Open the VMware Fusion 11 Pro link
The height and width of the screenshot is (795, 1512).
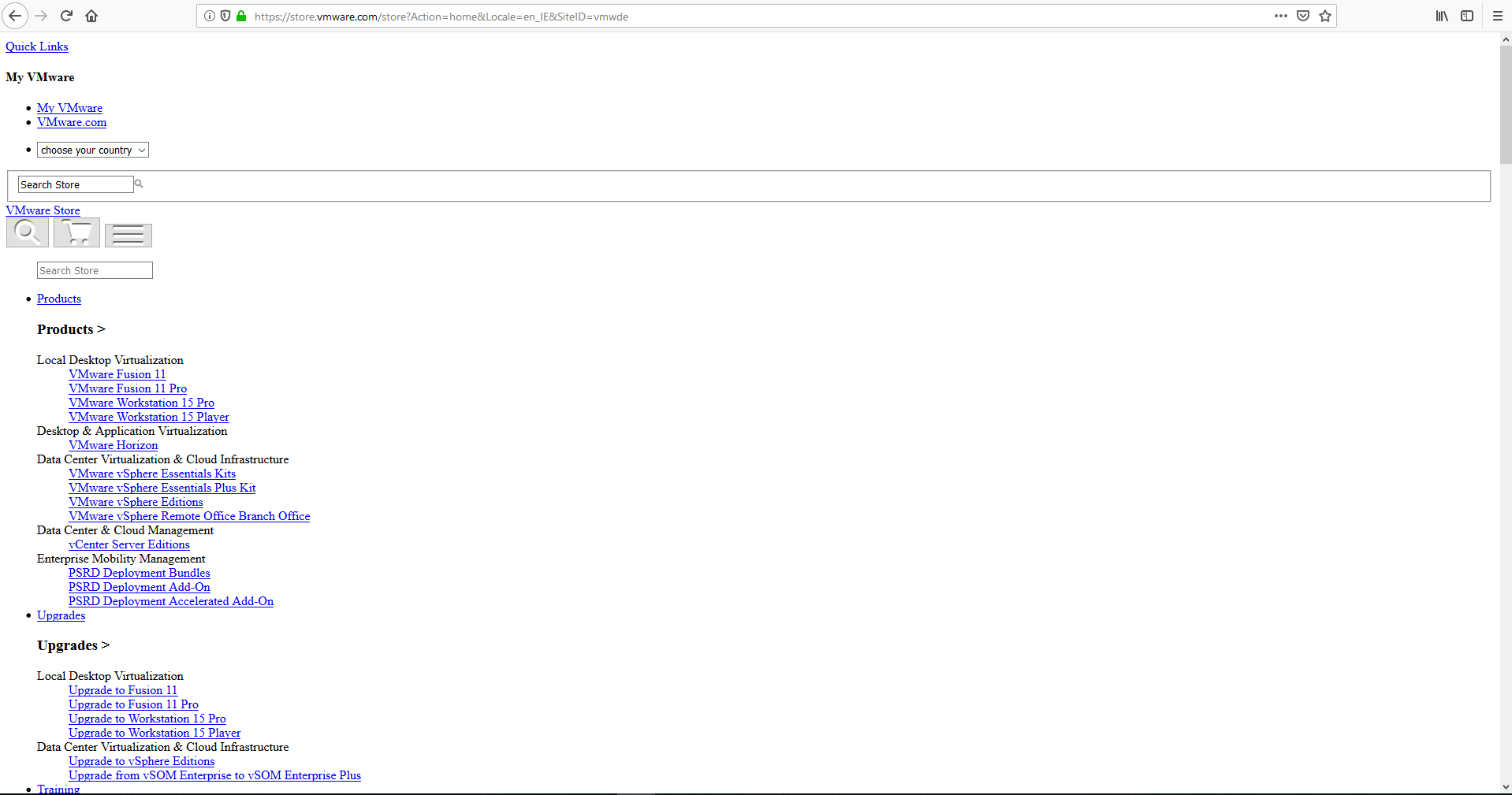tap(127, 388)
